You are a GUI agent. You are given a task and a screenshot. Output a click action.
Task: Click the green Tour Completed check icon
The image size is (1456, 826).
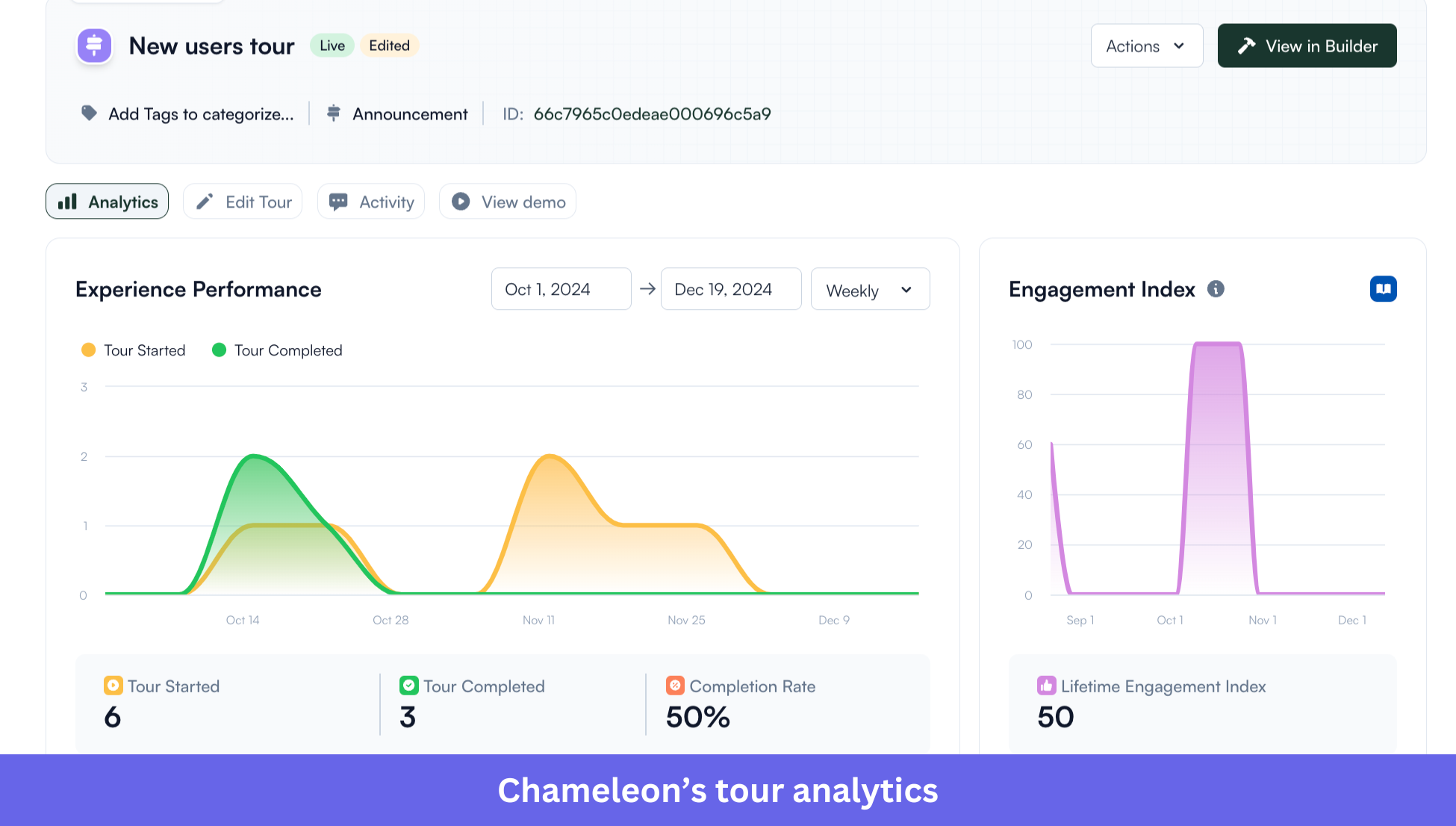point(408,686)
